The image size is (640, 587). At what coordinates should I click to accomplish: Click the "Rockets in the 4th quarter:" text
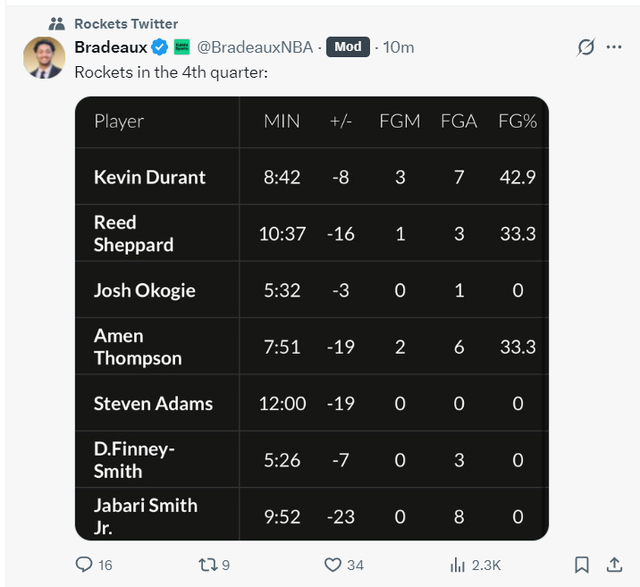171,72
